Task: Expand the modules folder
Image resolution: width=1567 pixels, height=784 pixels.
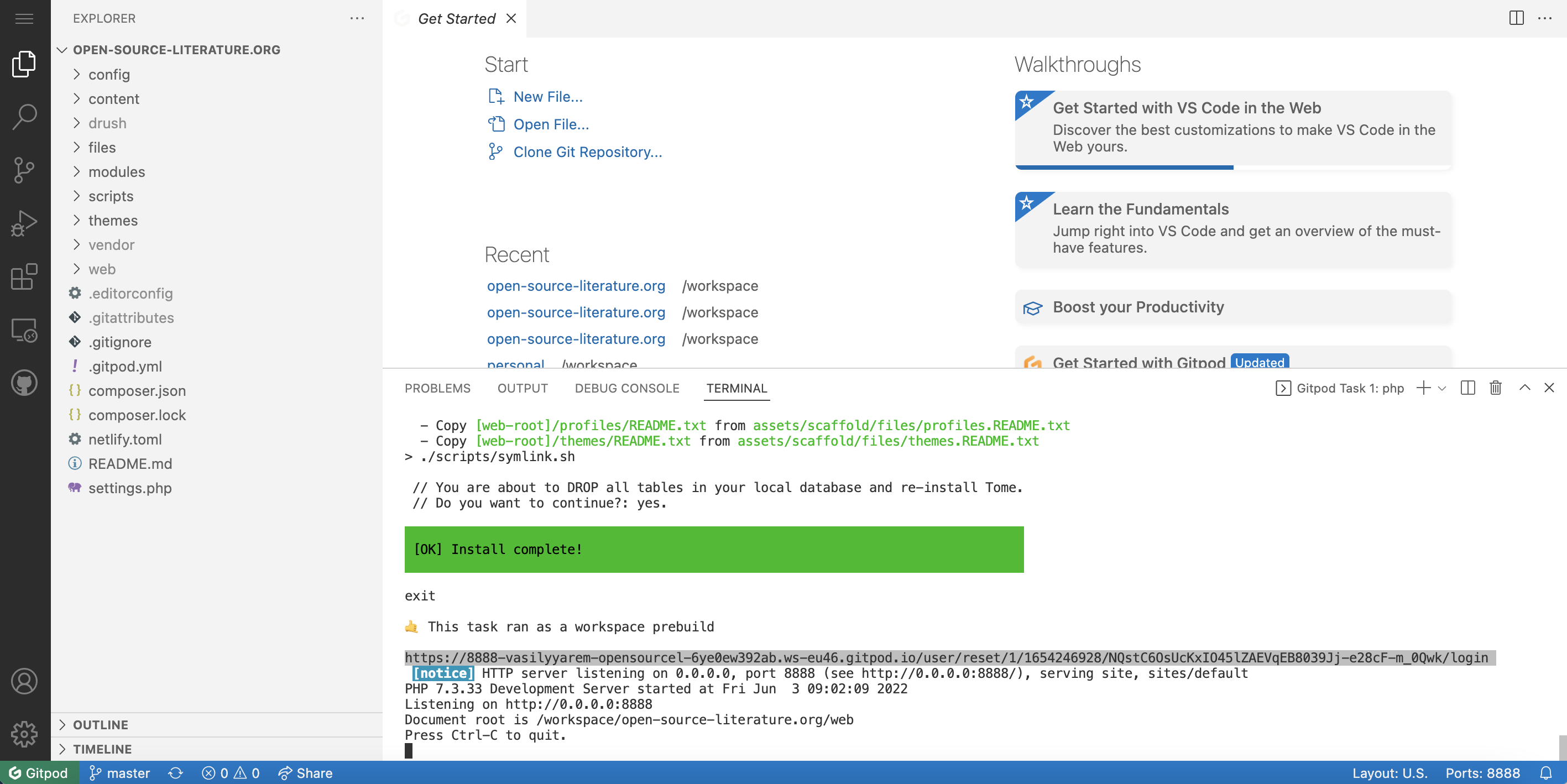Action: pyautogui.click(x=217, y=171)
